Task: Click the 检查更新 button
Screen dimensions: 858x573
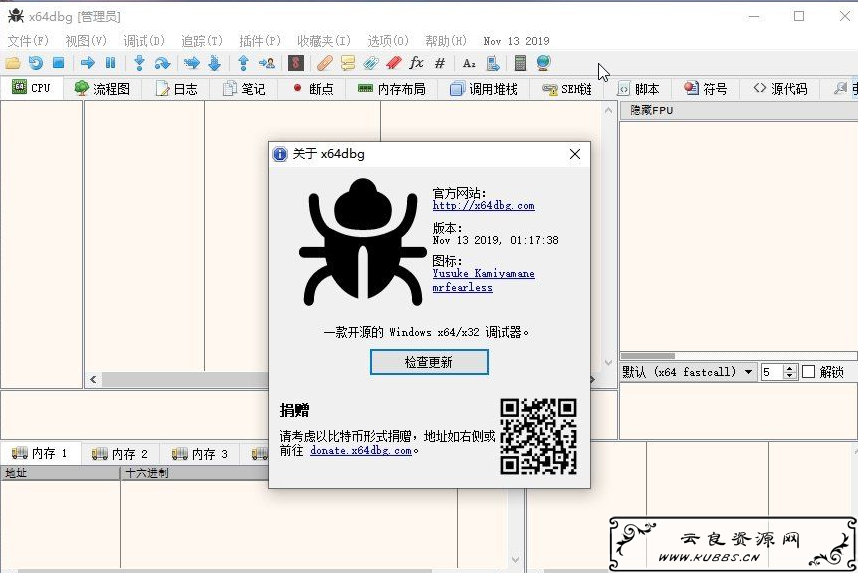Action: (x=429, y=362)
